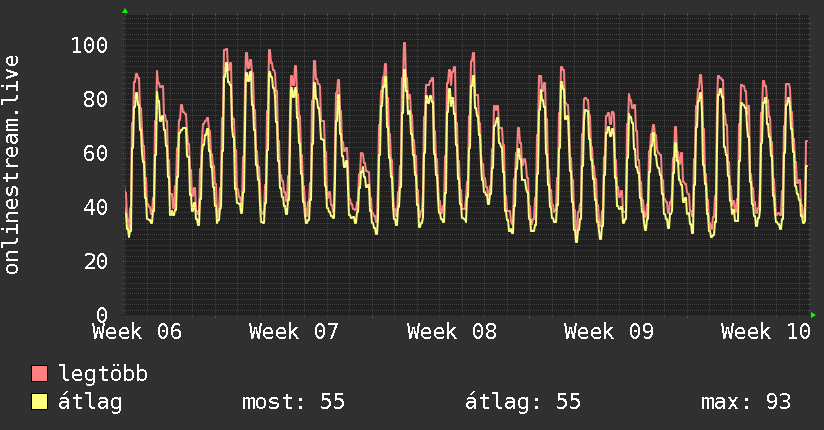Click the 'most: 55' value
824x430 pixels.
tap(293, 402)
